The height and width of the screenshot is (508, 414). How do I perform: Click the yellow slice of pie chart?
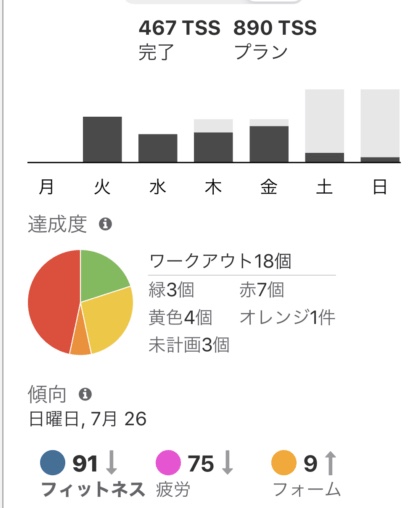(x=108, y=318)
